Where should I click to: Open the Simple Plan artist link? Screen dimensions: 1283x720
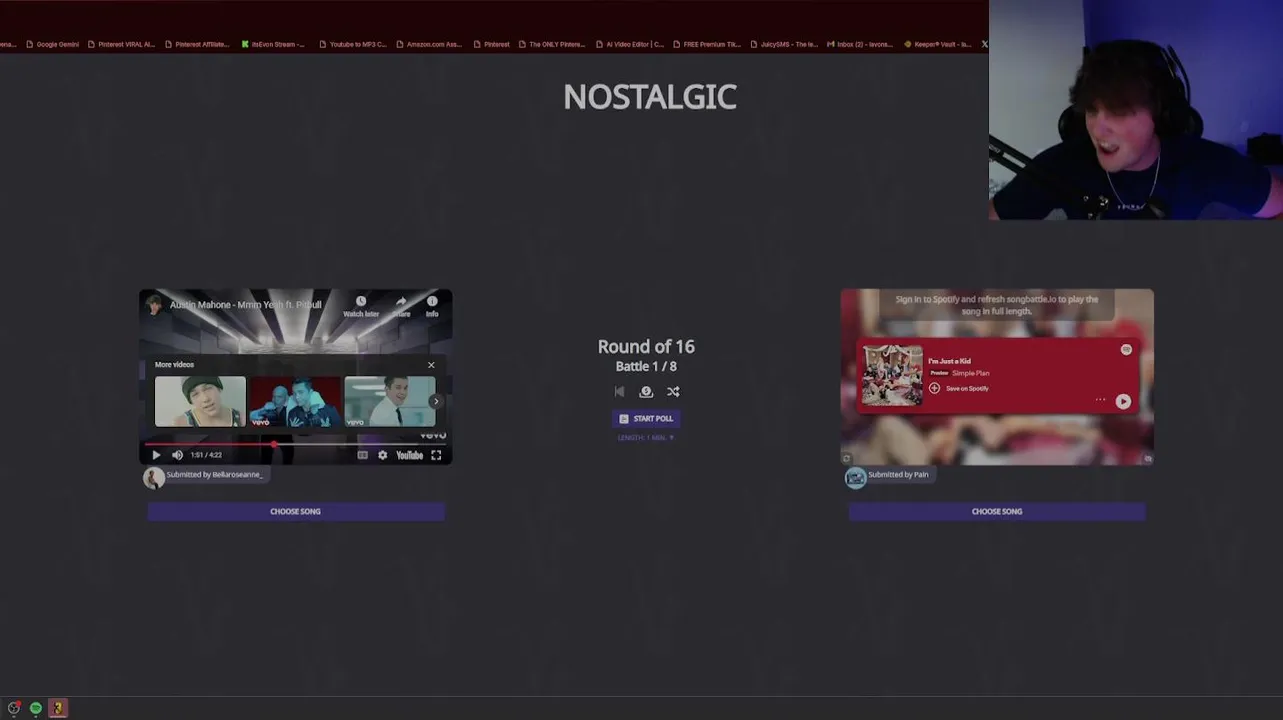(970, 373)
